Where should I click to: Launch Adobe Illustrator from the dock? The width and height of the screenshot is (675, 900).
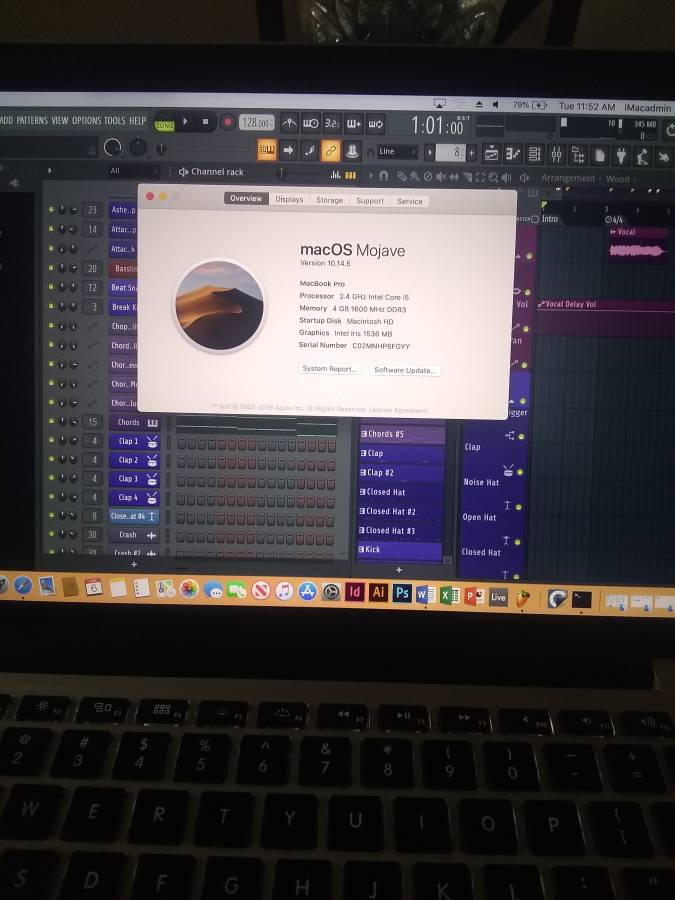click(378, 592)
